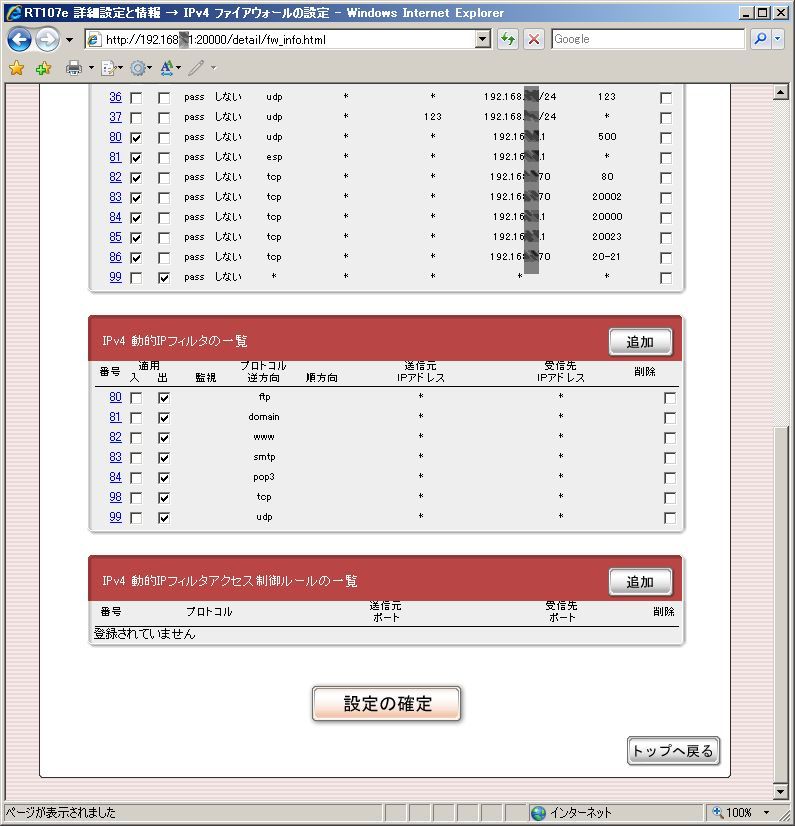Open the text size dropdown arrow
The height and width of the screenshot is (826, 795).
click(179, 68)
